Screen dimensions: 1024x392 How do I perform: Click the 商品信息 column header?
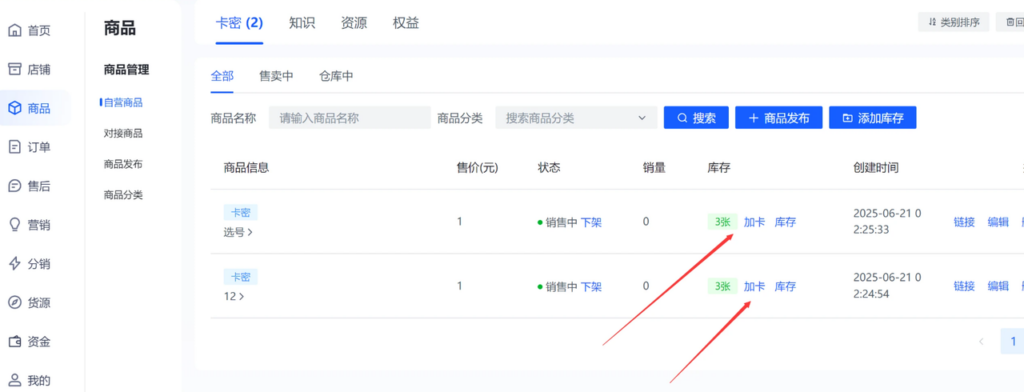[x=246, y=168]
